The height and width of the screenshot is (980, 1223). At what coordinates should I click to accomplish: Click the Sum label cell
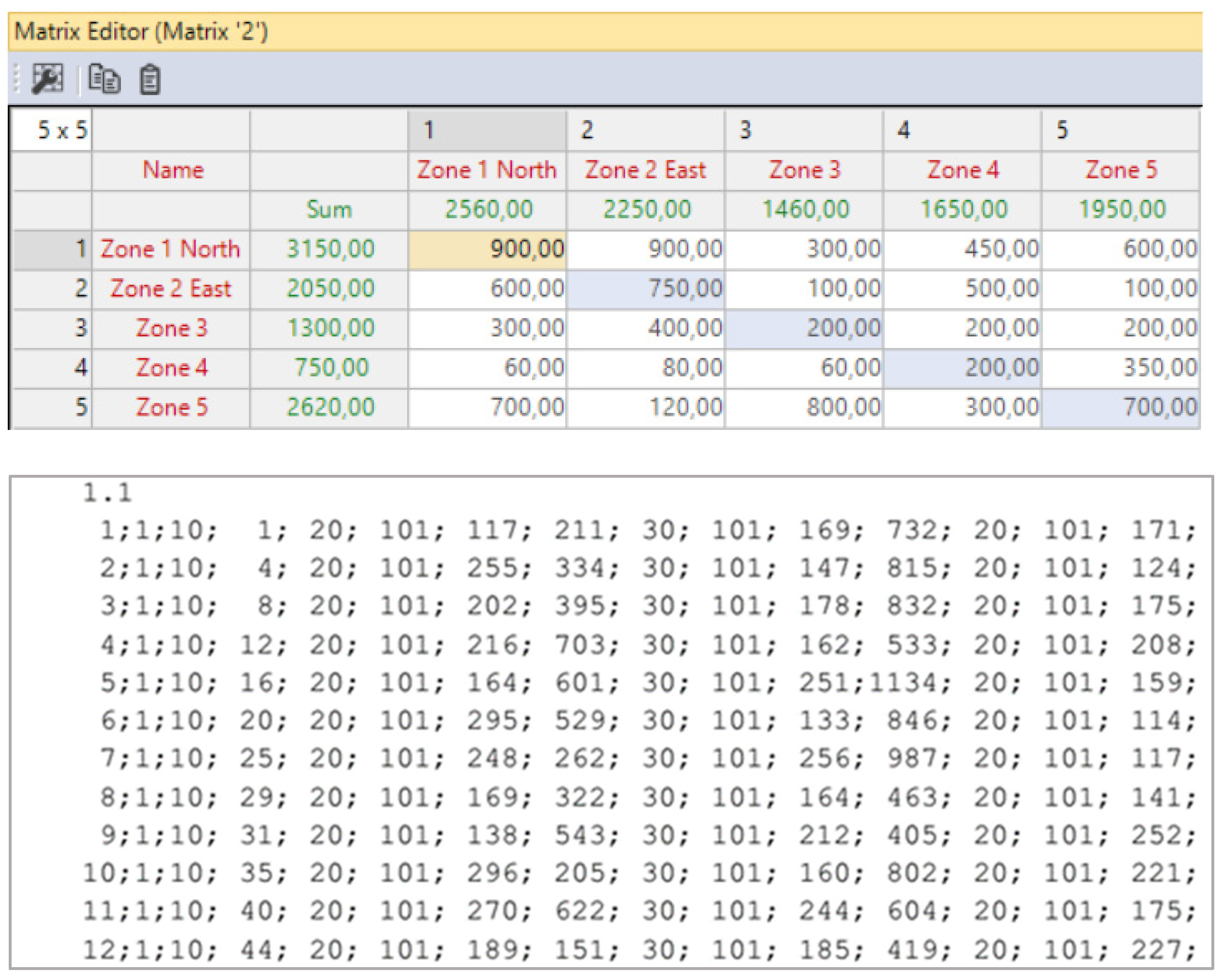(329, 209)
